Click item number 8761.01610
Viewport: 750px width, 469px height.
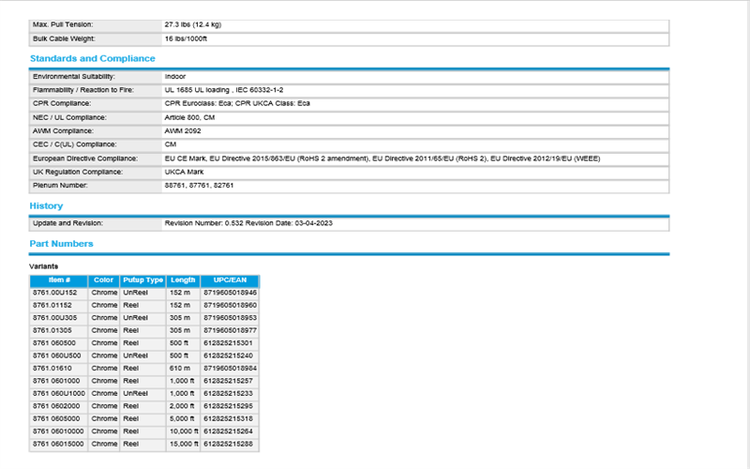click(52, 367)
